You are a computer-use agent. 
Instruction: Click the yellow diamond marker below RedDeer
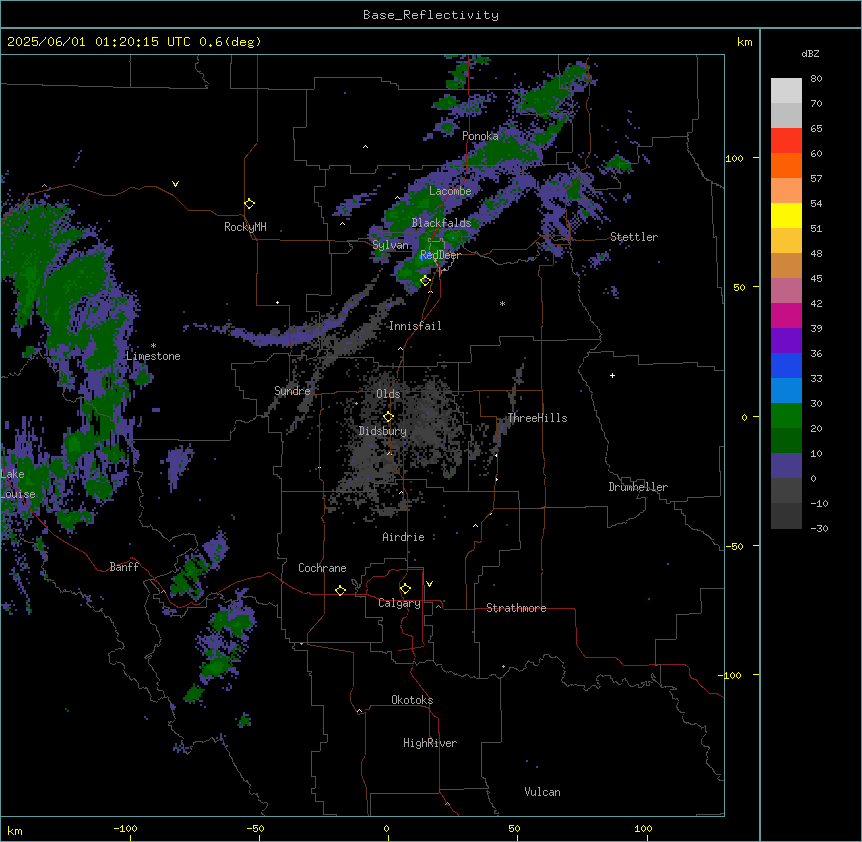[425, 281]
